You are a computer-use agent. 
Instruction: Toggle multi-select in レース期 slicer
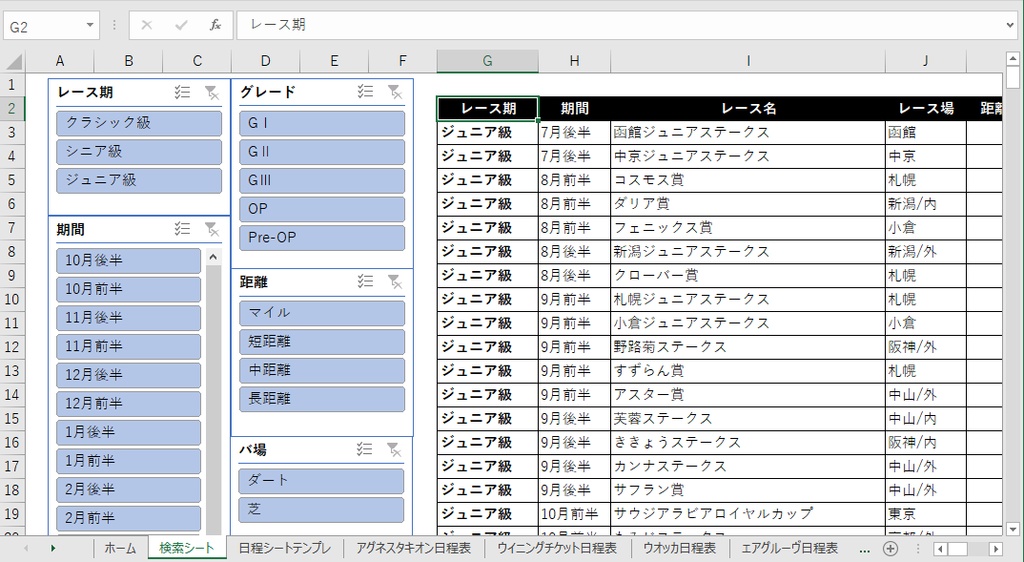tap(182, 92)
